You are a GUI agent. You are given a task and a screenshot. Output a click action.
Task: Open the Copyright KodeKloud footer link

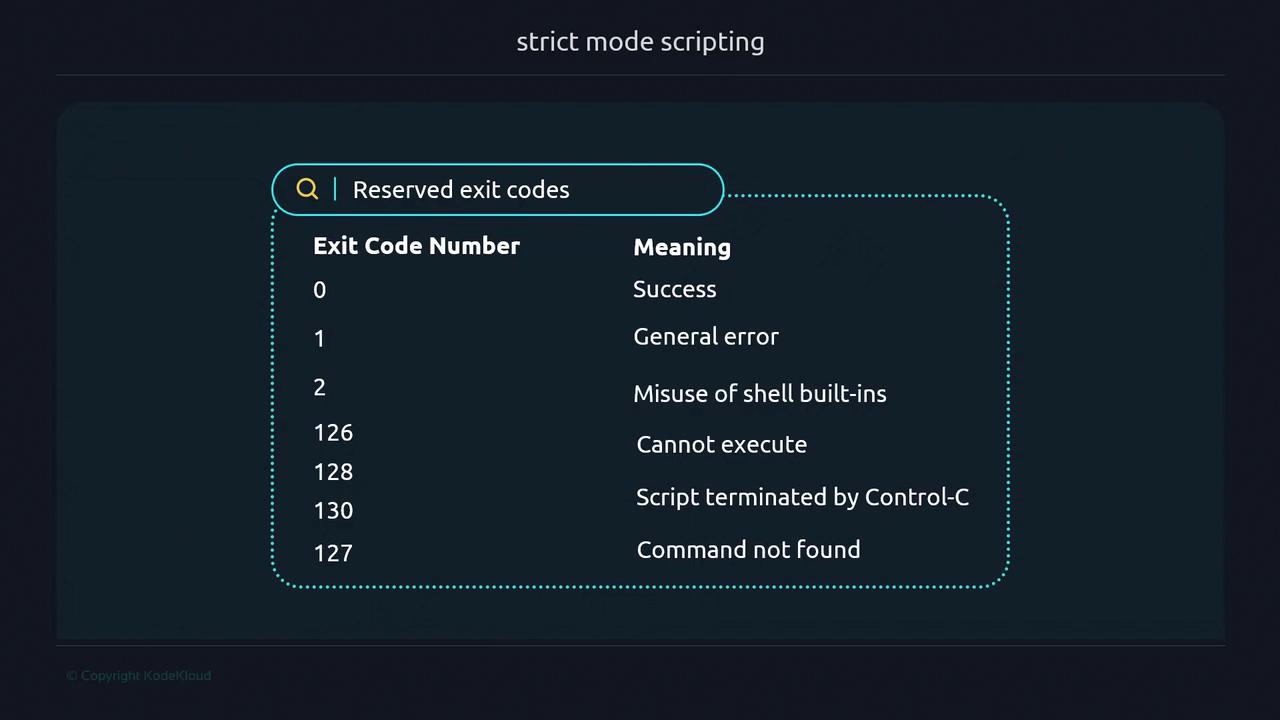point(139,676)
